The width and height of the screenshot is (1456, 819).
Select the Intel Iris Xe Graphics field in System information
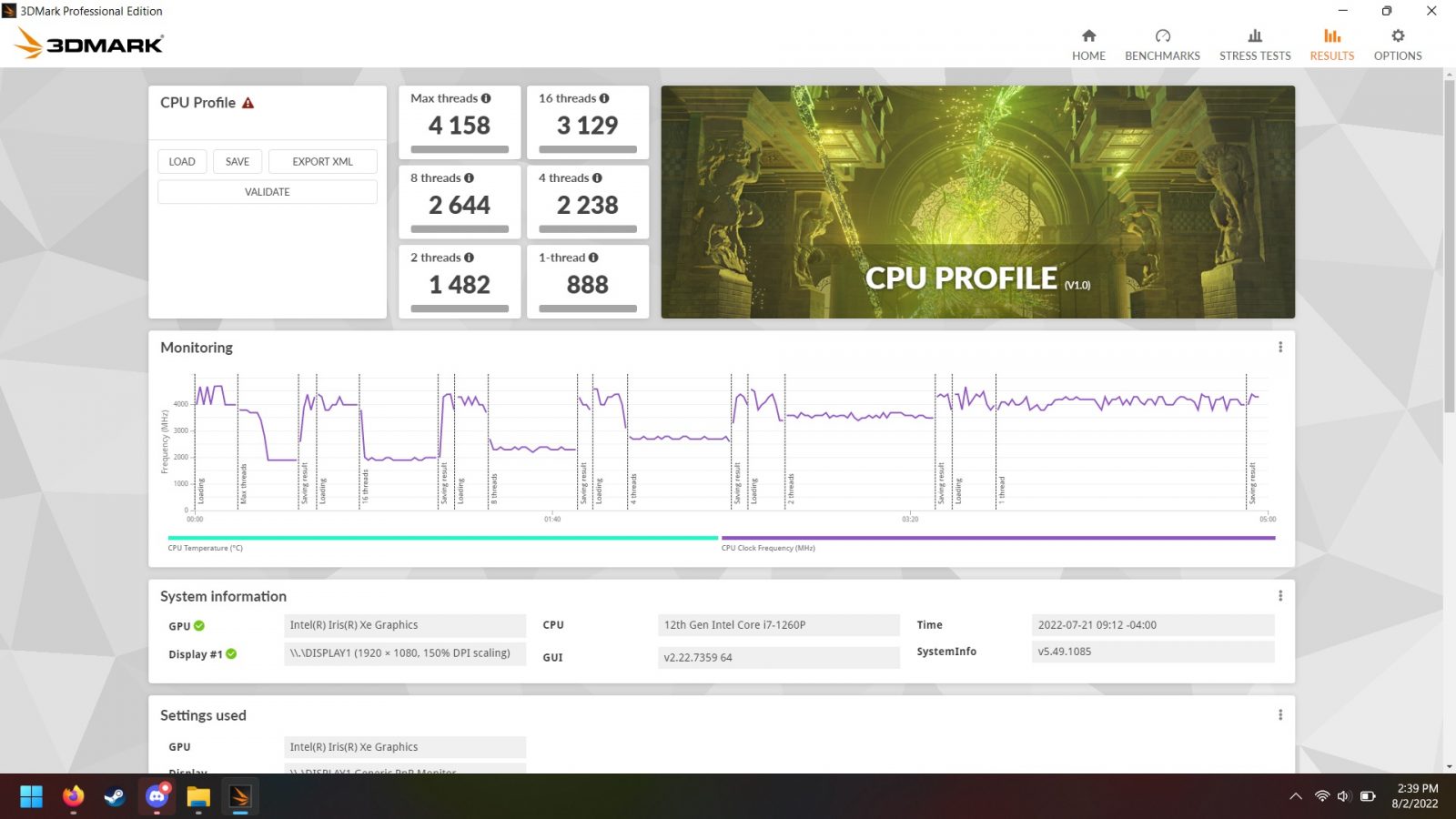click(x=405, y=625)
